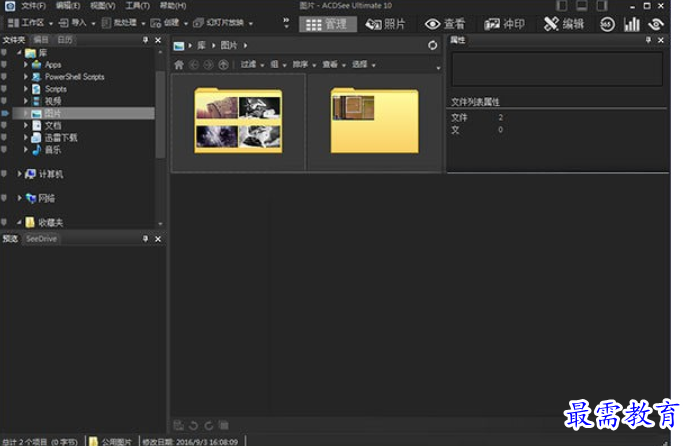The width and height of the screenshot is (688, 446).
Task: Switch to the SeeDrive tab
Action: tap(41, 239)
